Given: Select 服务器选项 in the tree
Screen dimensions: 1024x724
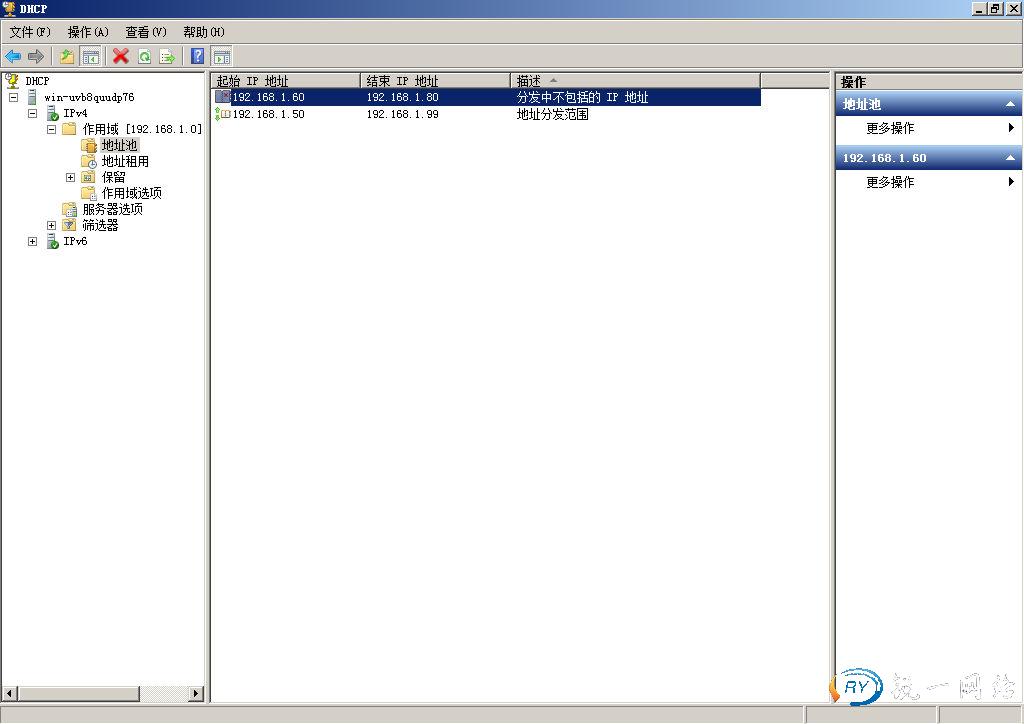Looking at the screenshot, I should click(x=112, y=209).
